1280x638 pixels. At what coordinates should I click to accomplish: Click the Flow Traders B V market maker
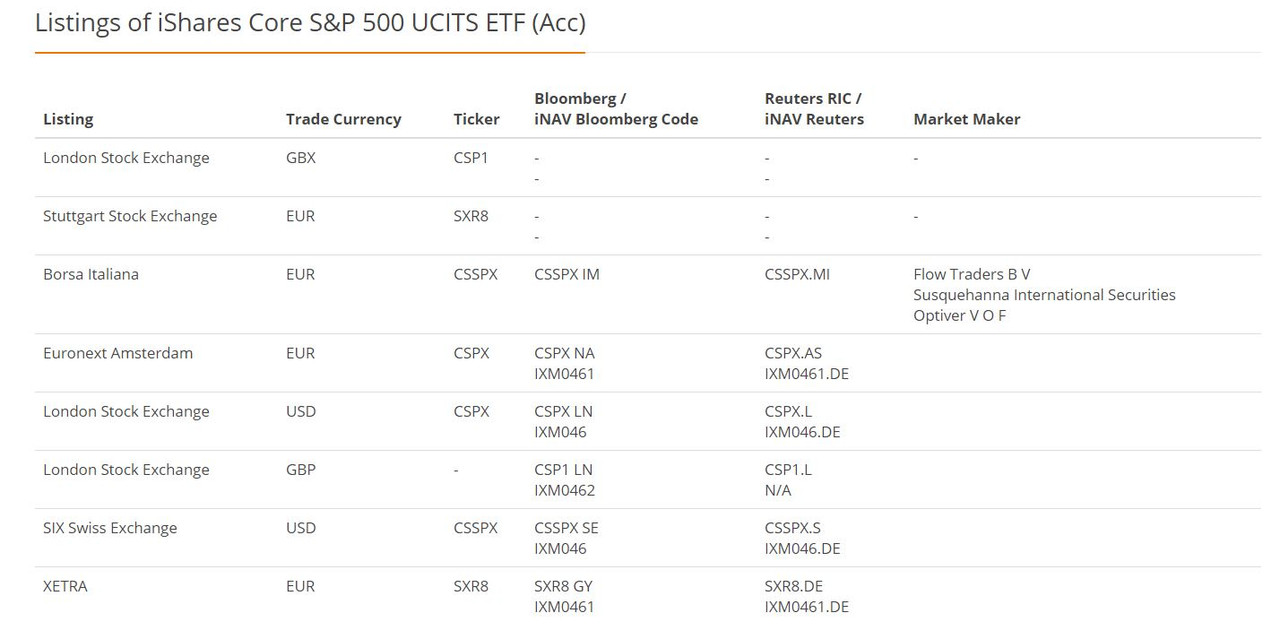click(971, 274)
